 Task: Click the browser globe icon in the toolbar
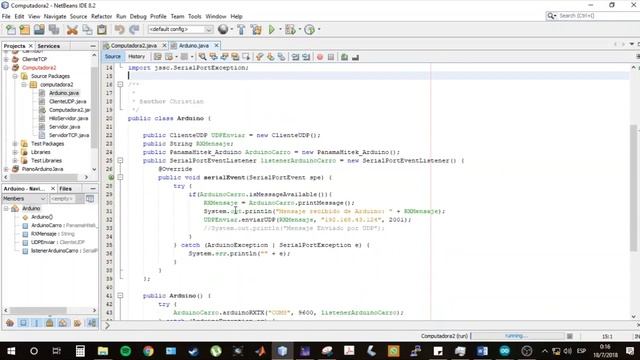223,29
